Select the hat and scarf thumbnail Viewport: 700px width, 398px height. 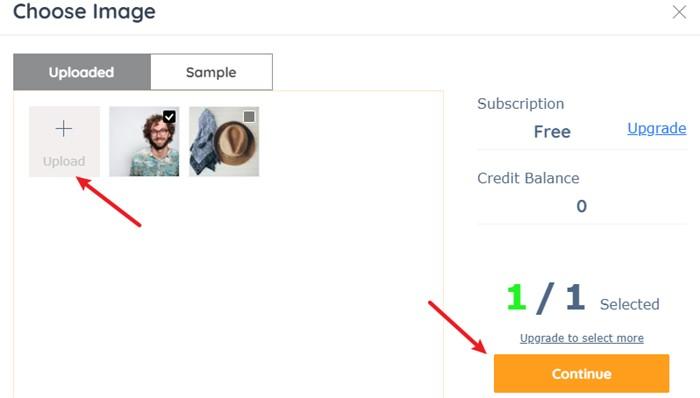point(224,141)
